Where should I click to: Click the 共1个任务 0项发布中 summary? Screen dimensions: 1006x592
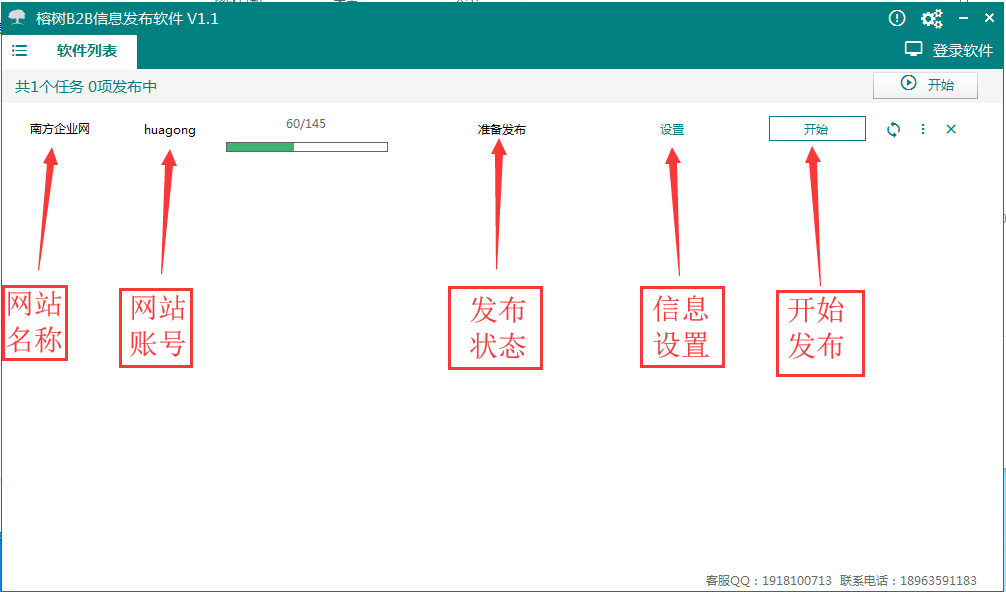(x=86, y=87)
